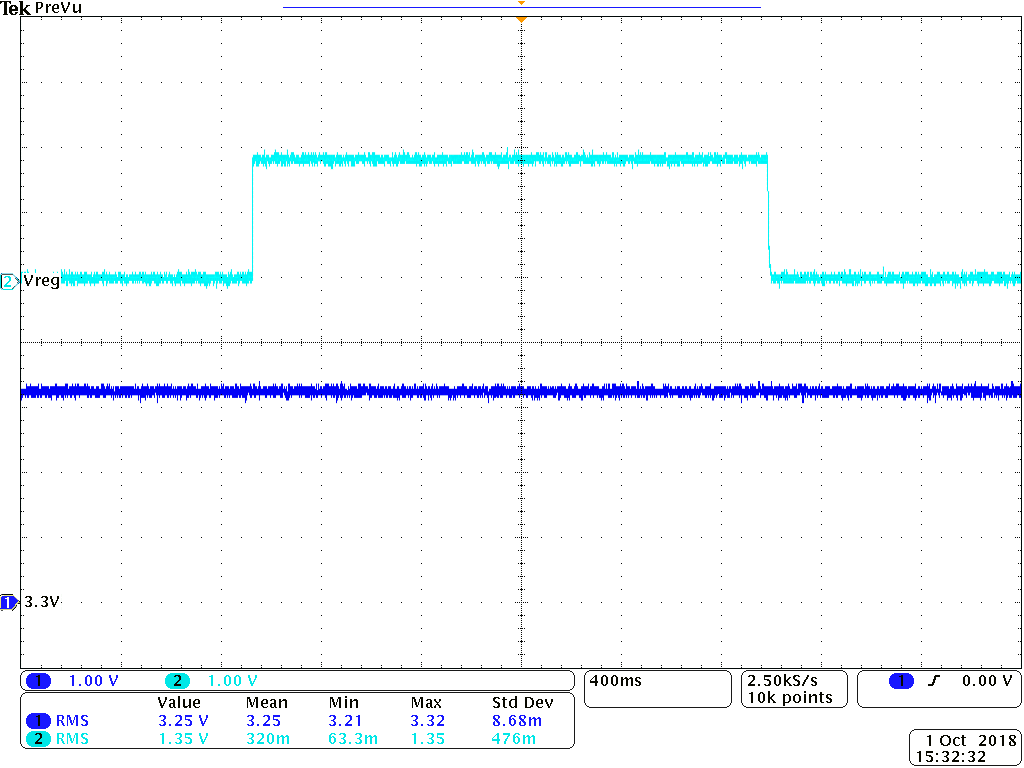Click channel 2 std dev 476m

pos(514,739)
